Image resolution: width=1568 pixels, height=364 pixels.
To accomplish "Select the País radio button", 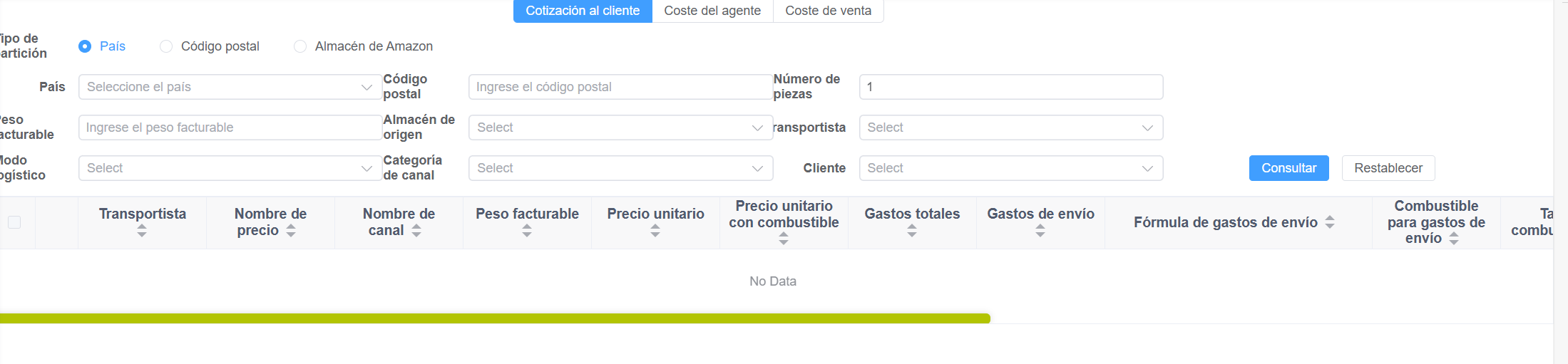I will pyautogui.click(x=85, y=46).
